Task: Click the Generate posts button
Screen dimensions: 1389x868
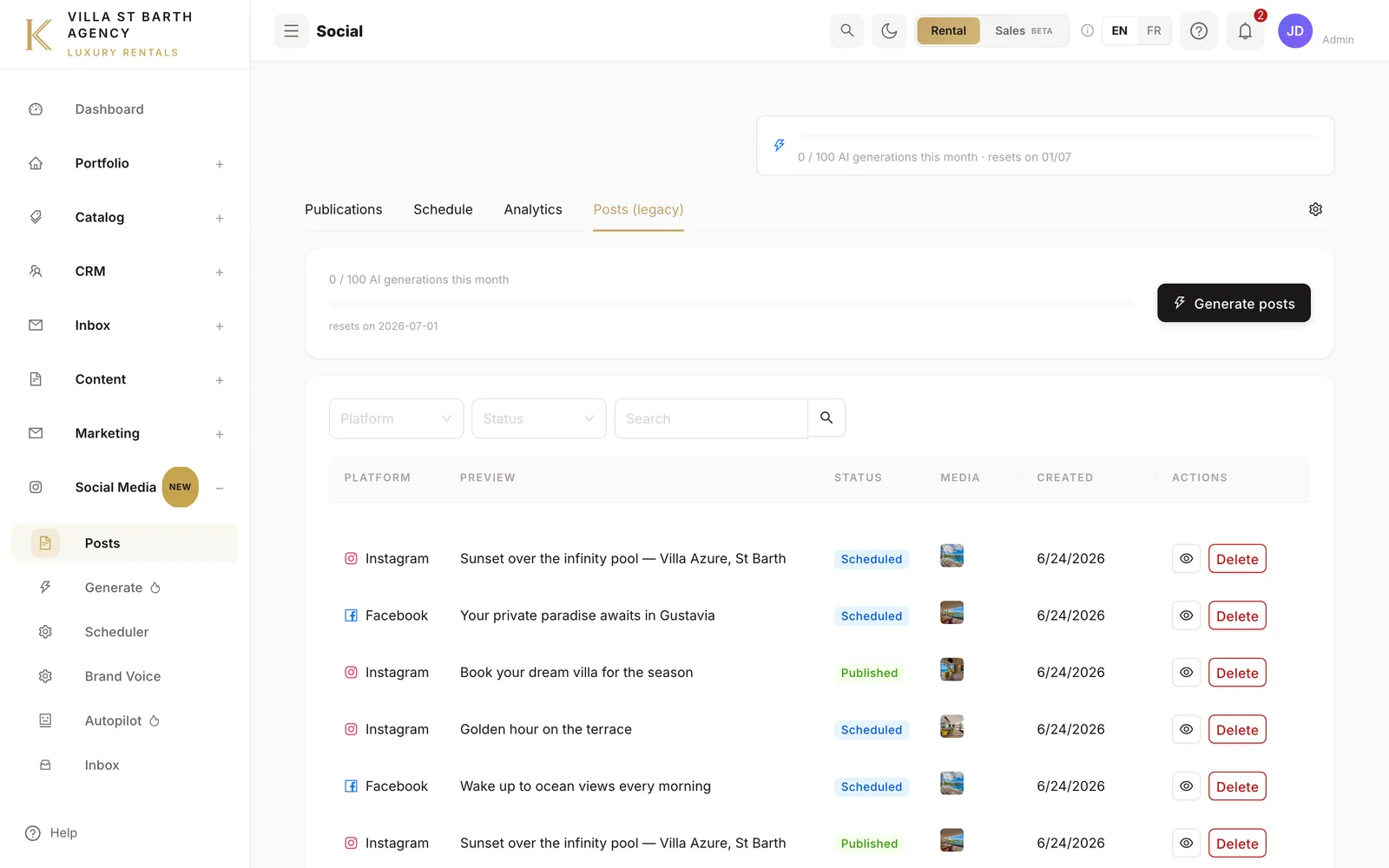Action: (x=1234, y=303)
